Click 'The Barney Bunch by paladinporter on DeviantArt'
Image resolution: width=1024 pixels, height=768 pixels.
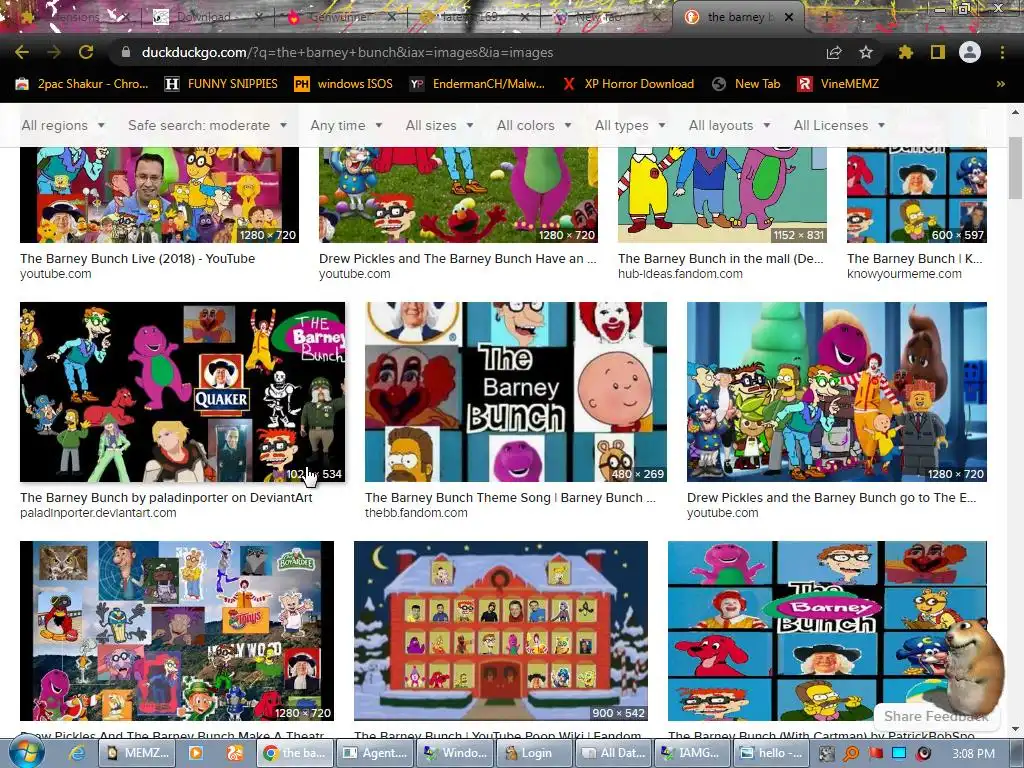(x=167, y=498)
